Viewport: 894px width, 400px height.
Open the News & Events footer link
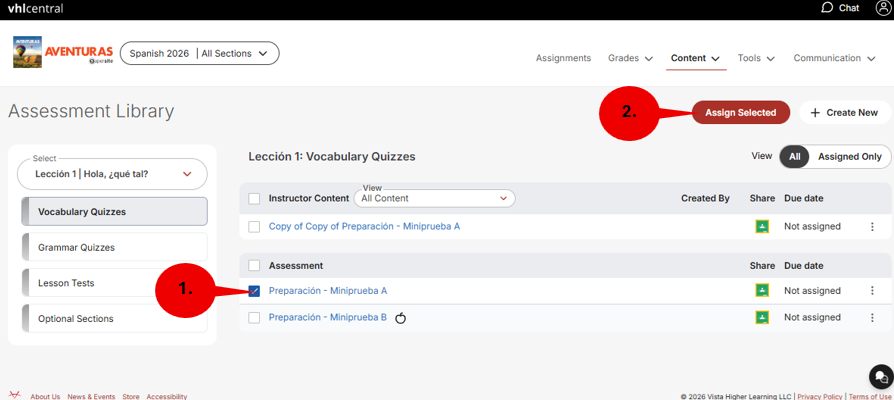point(91,397)
